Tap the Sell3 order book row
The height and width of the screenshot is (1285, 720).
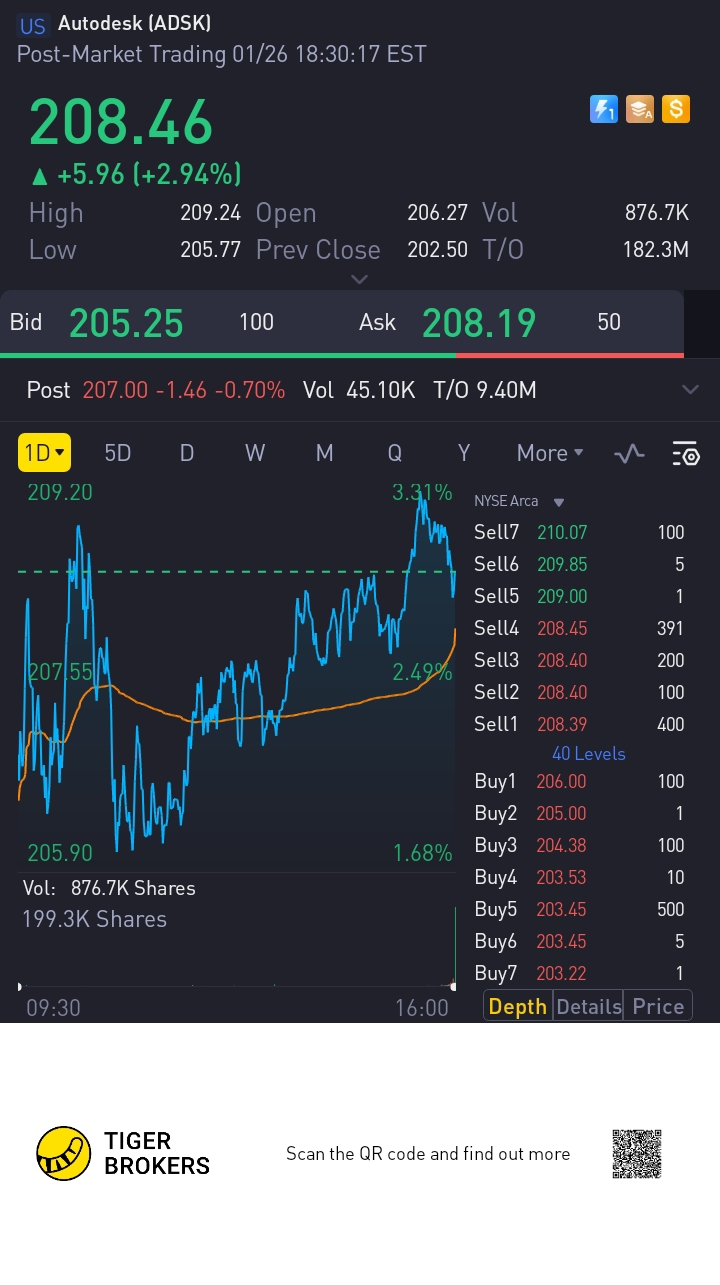tap(579, 661)
